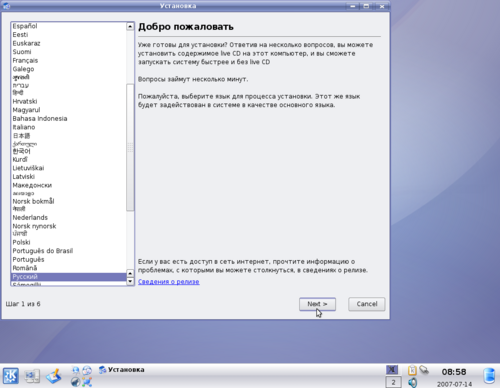The height and width of the screenshot is (388, 500).
Task: Select Euskaraz in the language list
Action: (69, 43)
